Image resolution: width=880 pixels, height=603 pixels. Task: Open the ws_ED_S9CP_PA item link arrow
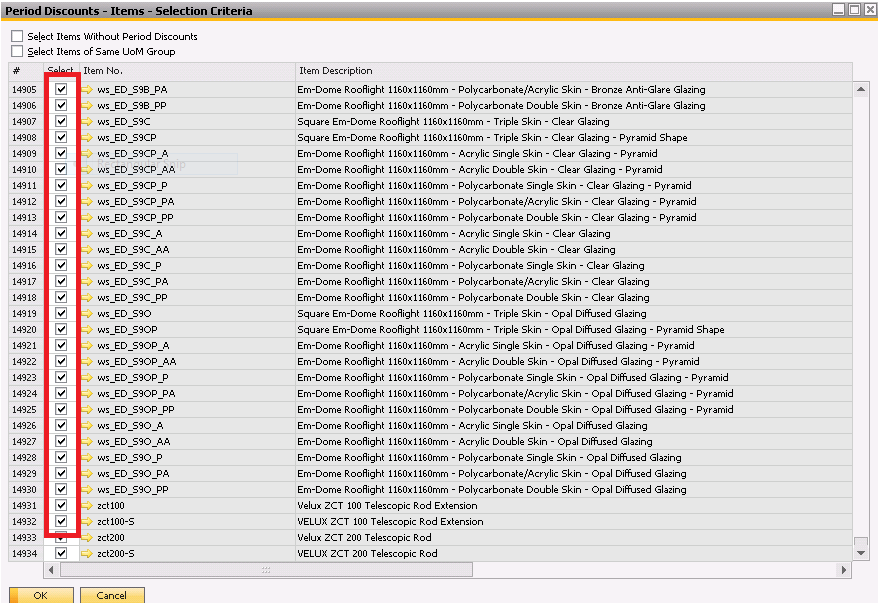pos(87,202)
